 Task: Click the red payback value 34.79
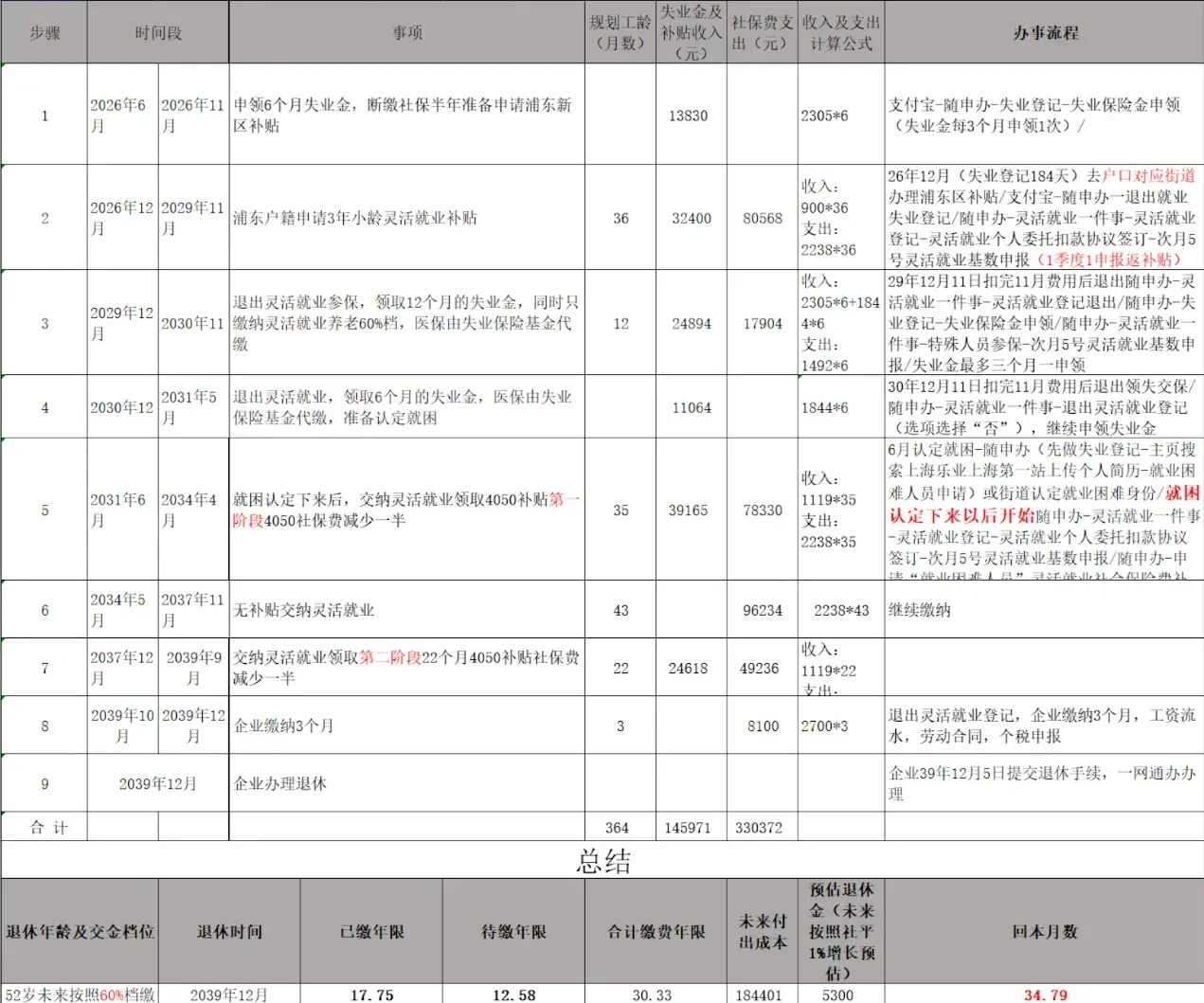coord(1044,994)
